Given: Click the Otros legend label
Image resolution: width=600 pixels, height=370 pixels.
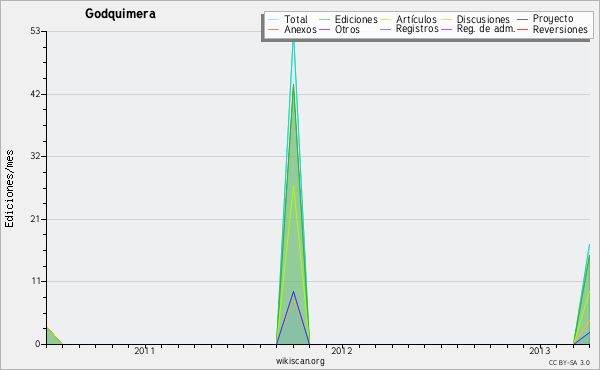Looking at the screenshot, I should pyautogui.click(x=347, y=29).
